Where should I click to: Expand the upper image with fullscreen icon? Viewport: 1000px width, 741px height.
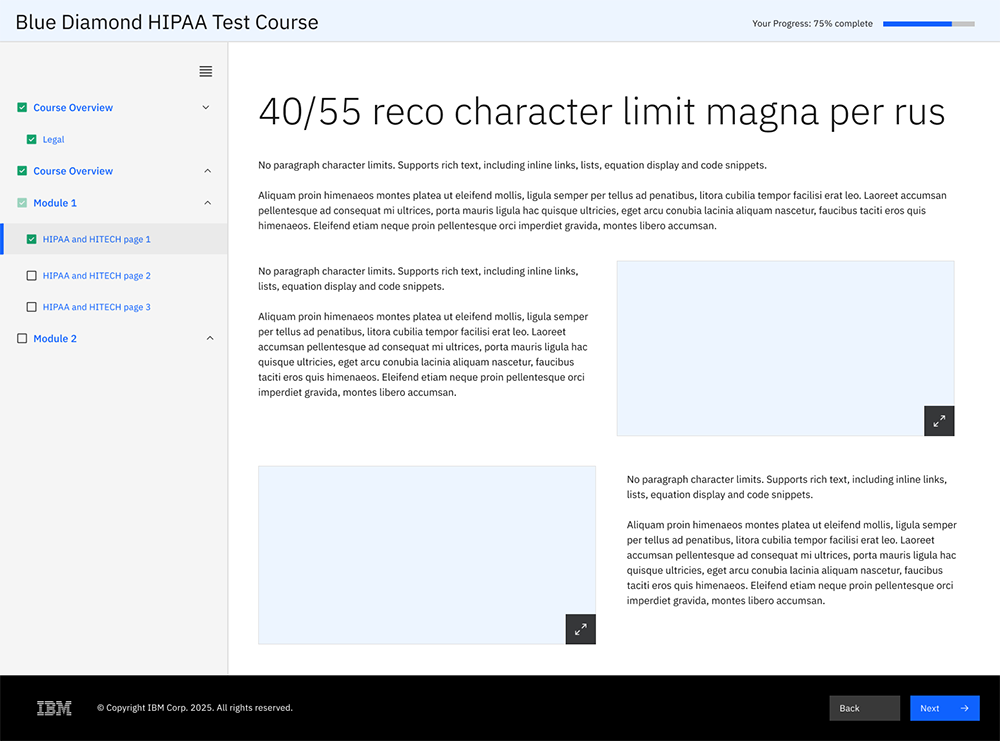tap(939, 421)
